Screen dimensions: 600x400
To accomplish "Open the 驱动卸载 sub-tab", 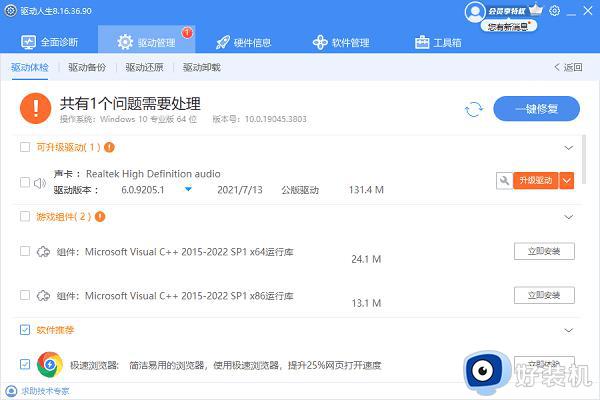I will pos(202,67).
